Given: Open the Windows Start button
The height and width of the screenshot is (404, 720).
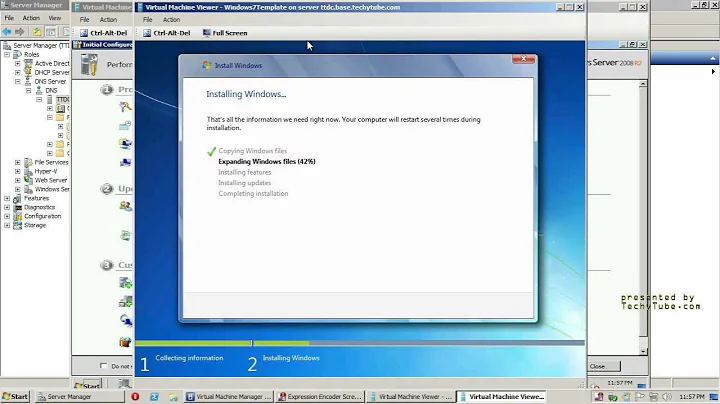Looking at the screenshot, I should [x=15, y=397].
